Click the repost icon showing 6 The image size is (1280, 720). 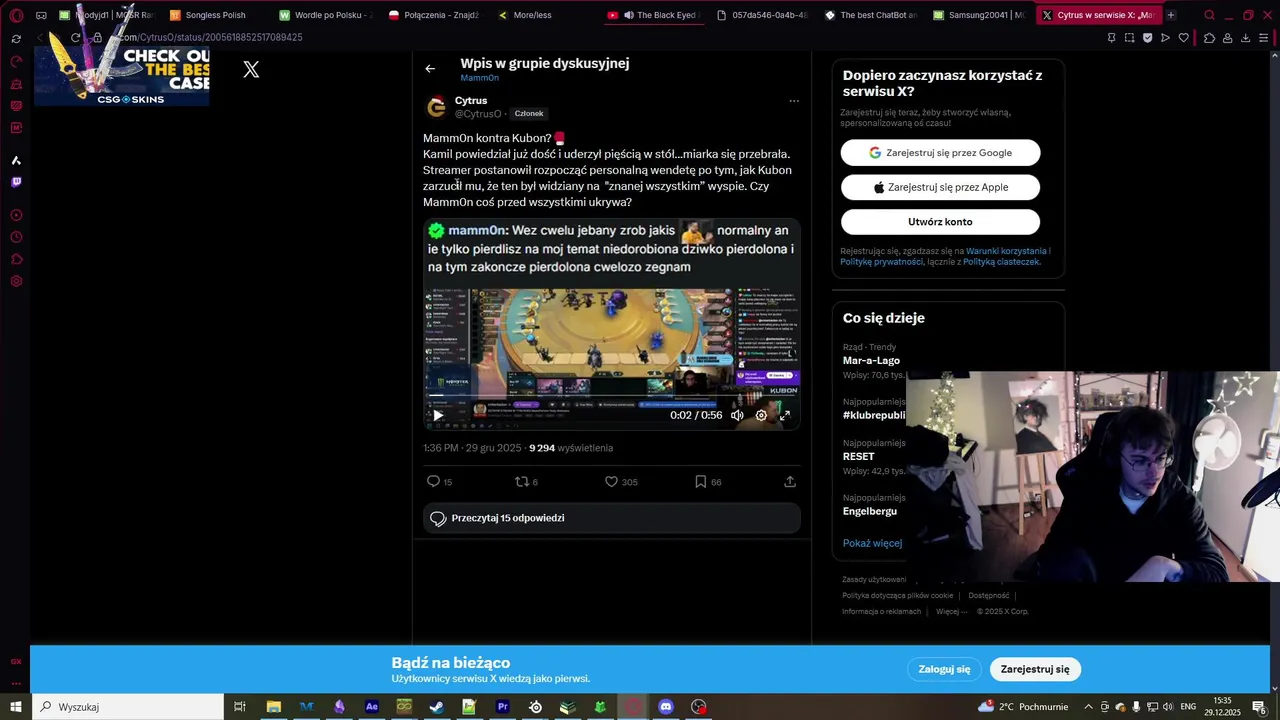pyautogui.click(x=521, y=481)
